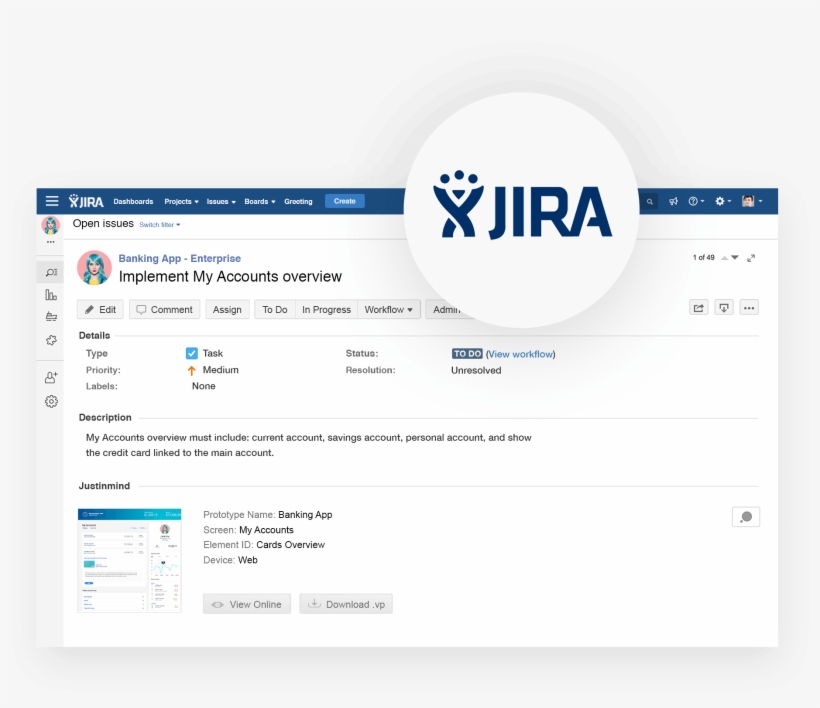
Task: Go to next issue with down arrow
Action: click(735, 258)
